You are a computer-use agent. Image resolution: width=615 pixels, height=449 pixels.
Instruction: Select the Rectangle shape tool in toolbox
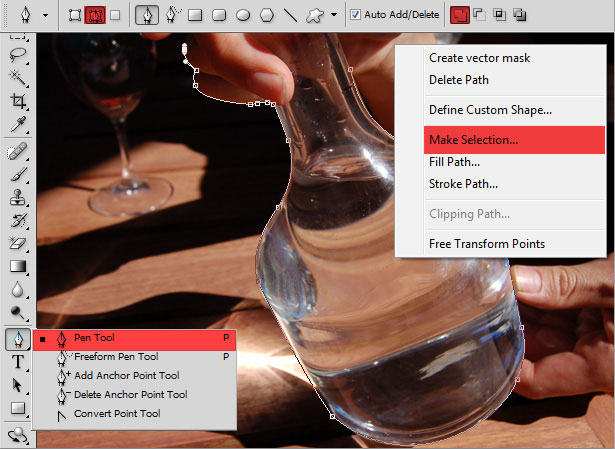[18, 409]
